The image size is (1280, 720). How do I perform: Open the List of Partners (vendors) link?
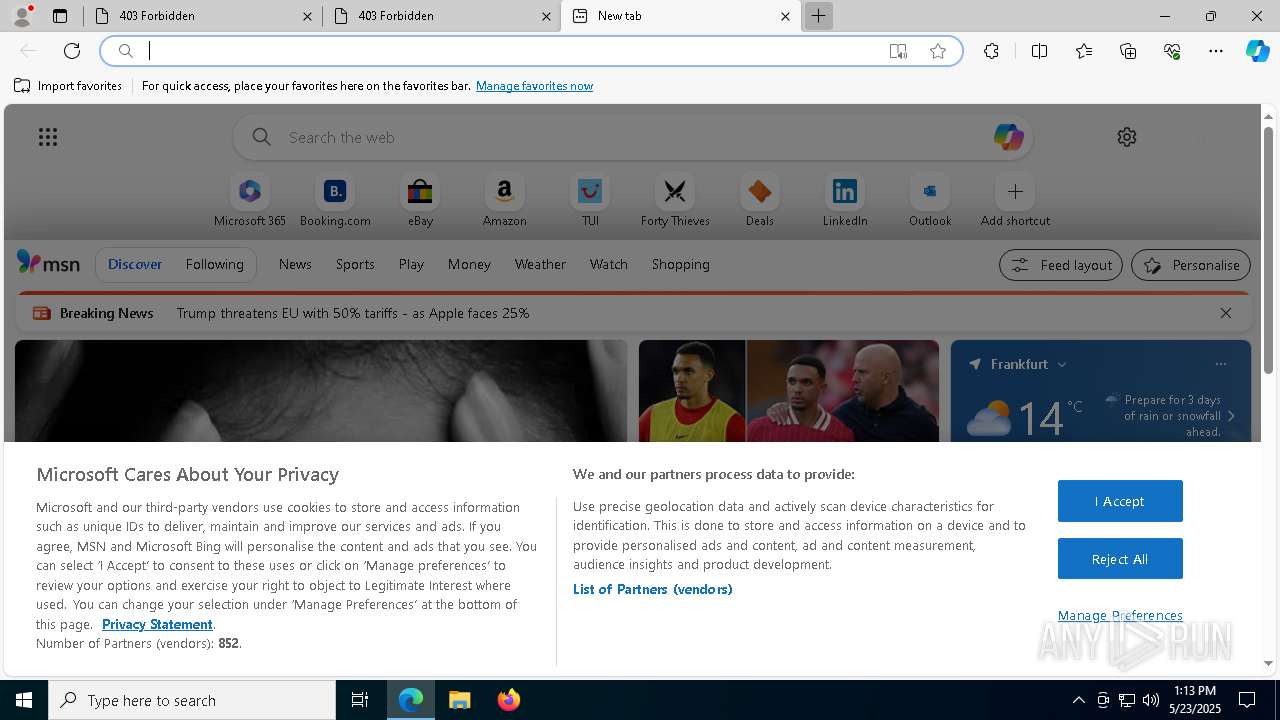click(x=652, y=589)
